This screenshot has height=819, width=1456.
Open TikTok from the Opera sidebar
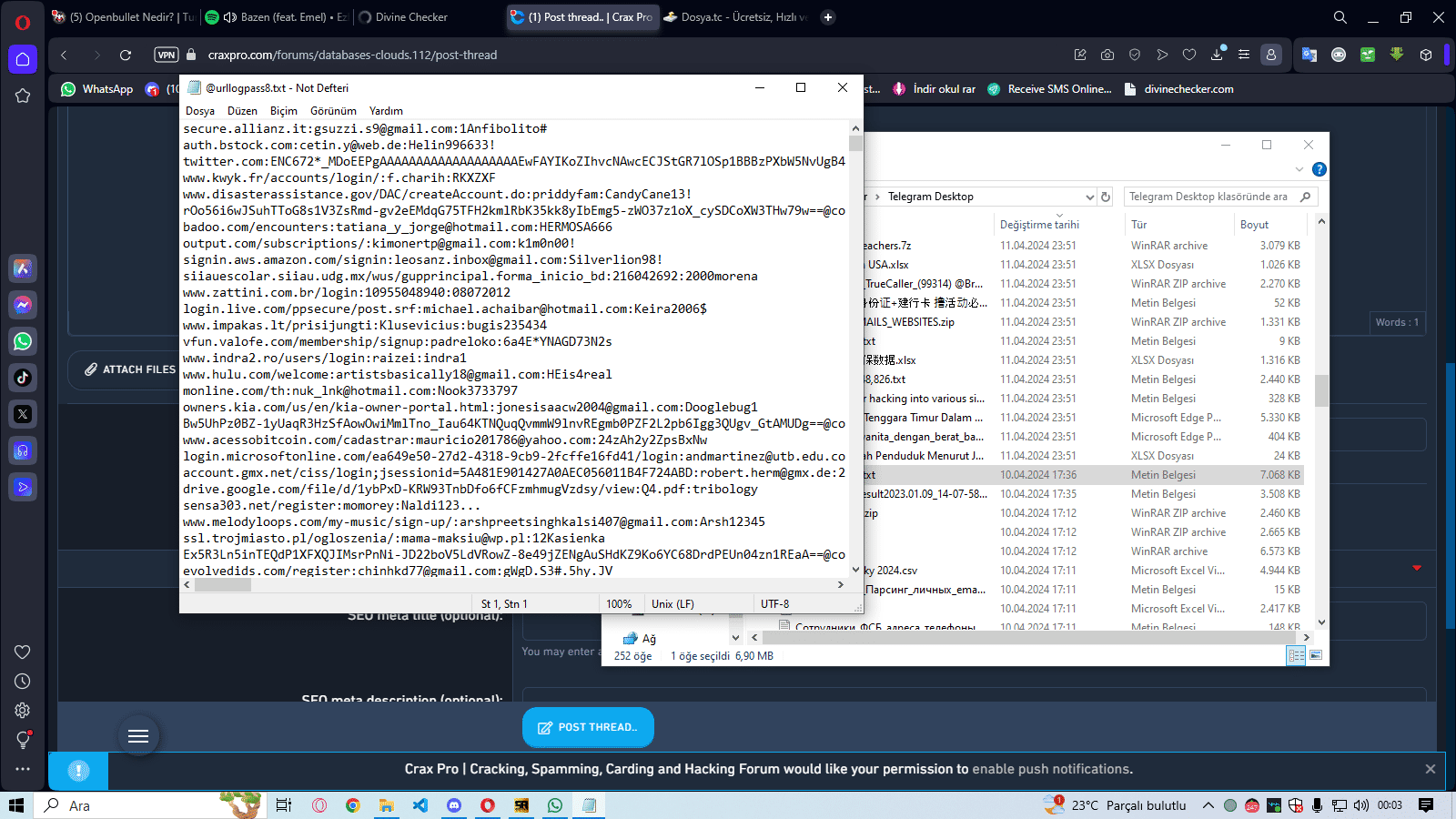pos(23,377)
